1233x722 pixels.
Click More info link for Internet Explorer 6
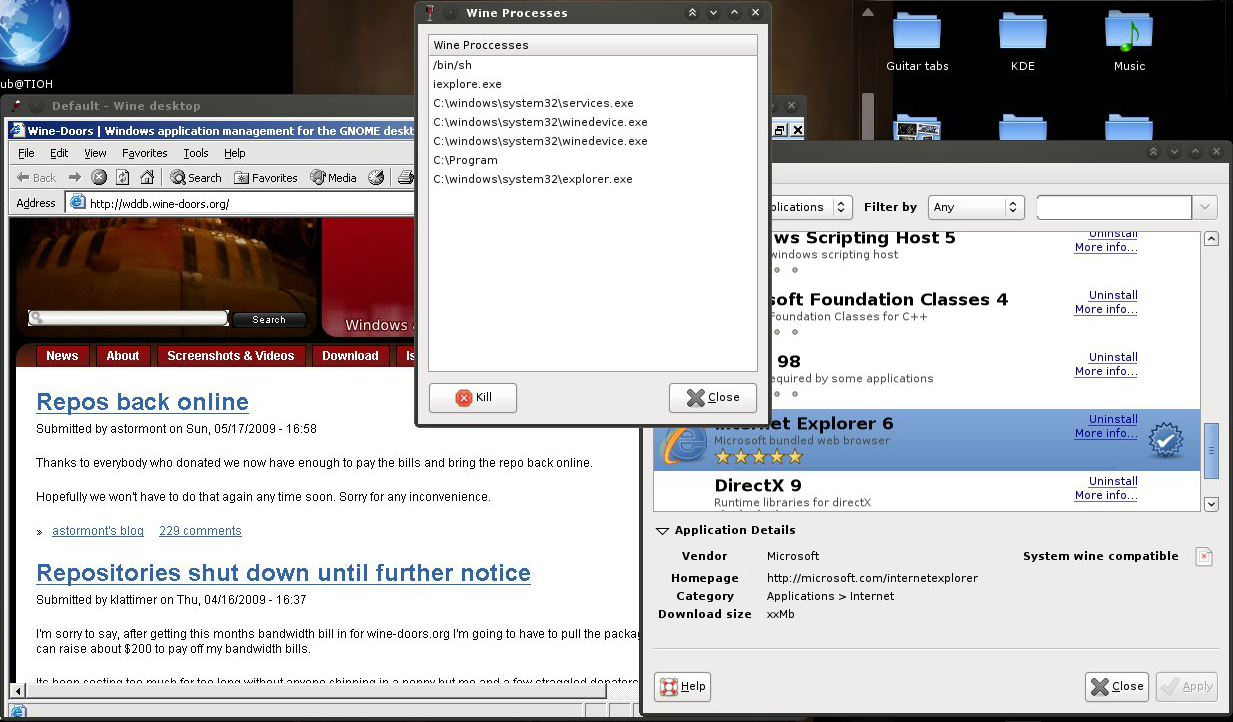point(1106,433)
